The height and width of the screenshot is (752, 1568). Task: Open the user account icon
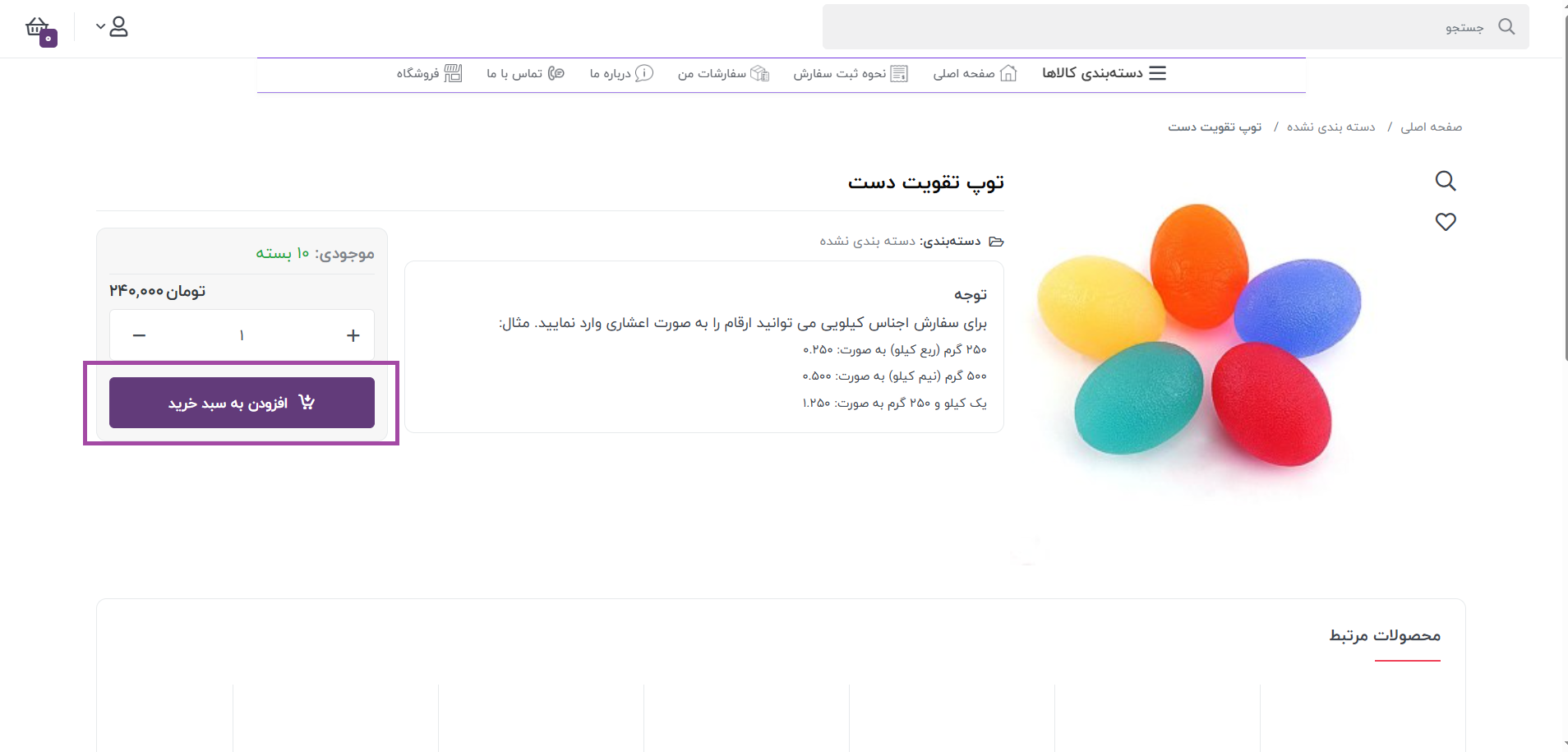pyautogui.click(x=118, y=27)
